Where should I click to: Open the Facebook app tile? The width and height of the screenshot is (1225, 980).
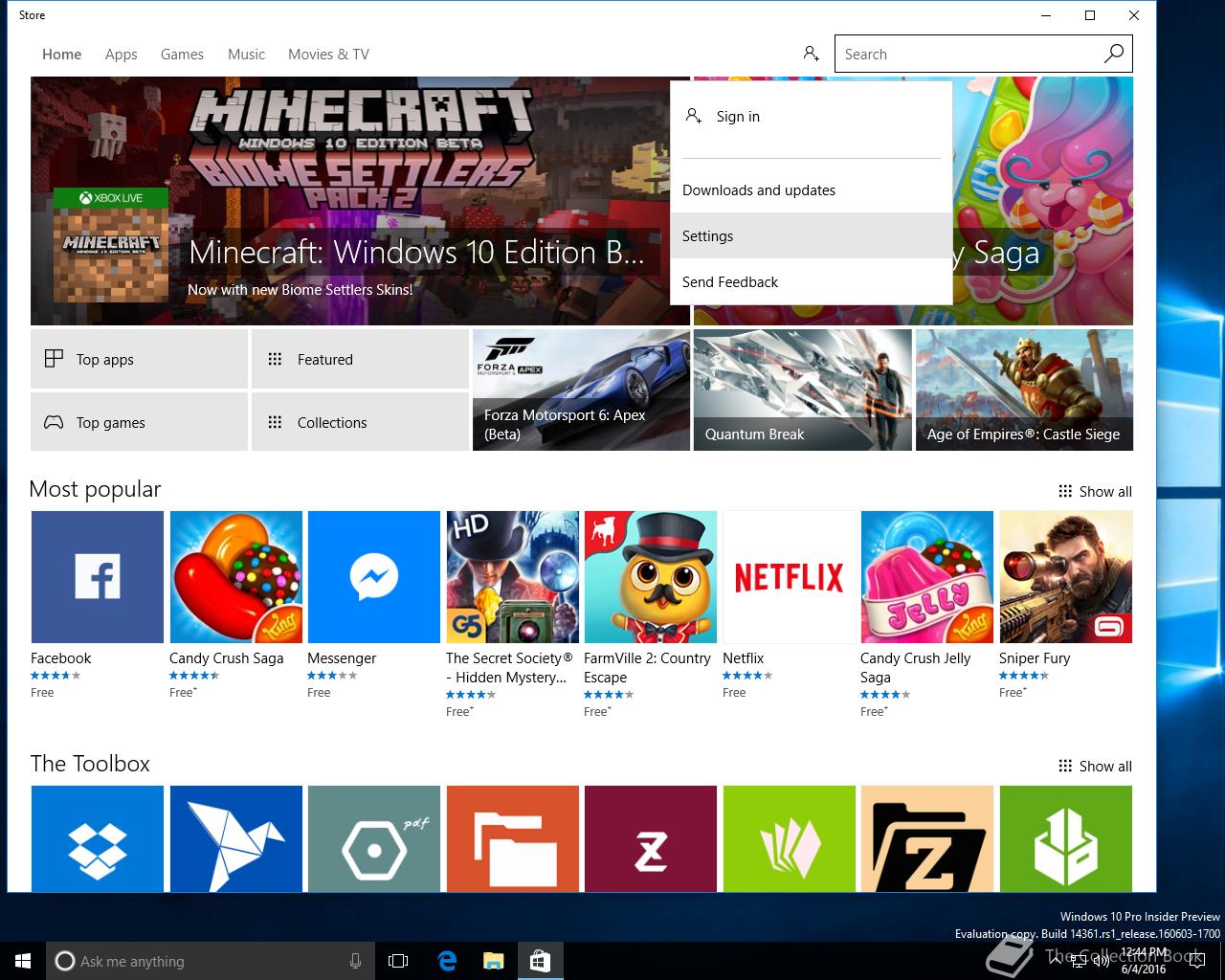(98, 577)
